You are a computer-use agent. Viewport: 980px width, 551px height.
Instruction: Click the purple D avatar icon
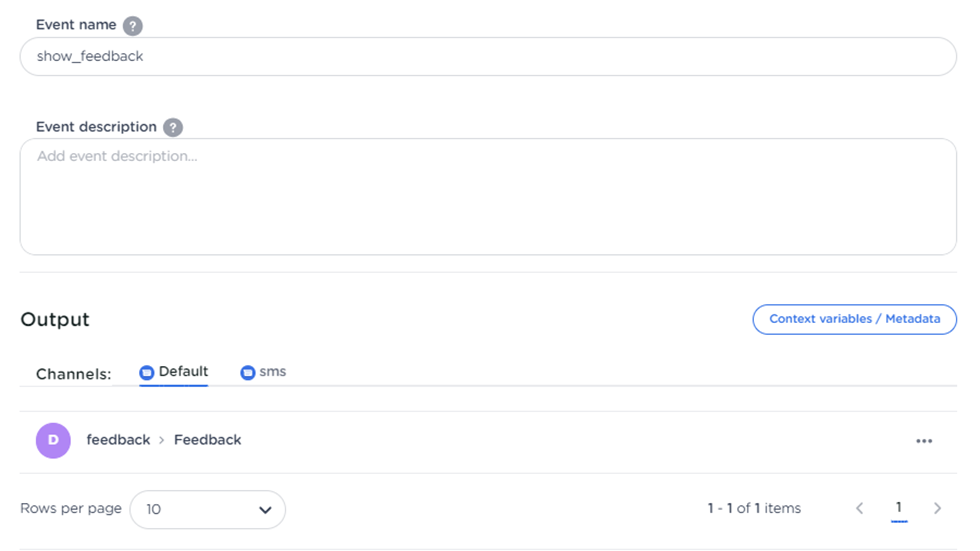click(53, 440)
